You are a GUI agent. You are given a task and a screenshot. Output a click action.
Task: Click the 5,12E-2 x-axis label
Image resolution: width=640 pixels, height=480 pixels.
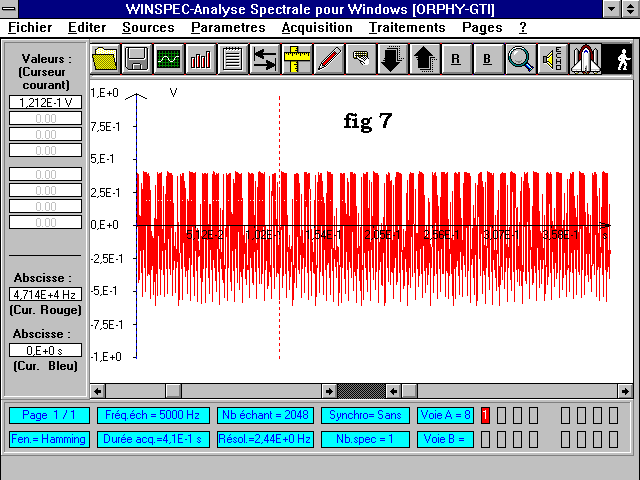click(x=205, y=235)
